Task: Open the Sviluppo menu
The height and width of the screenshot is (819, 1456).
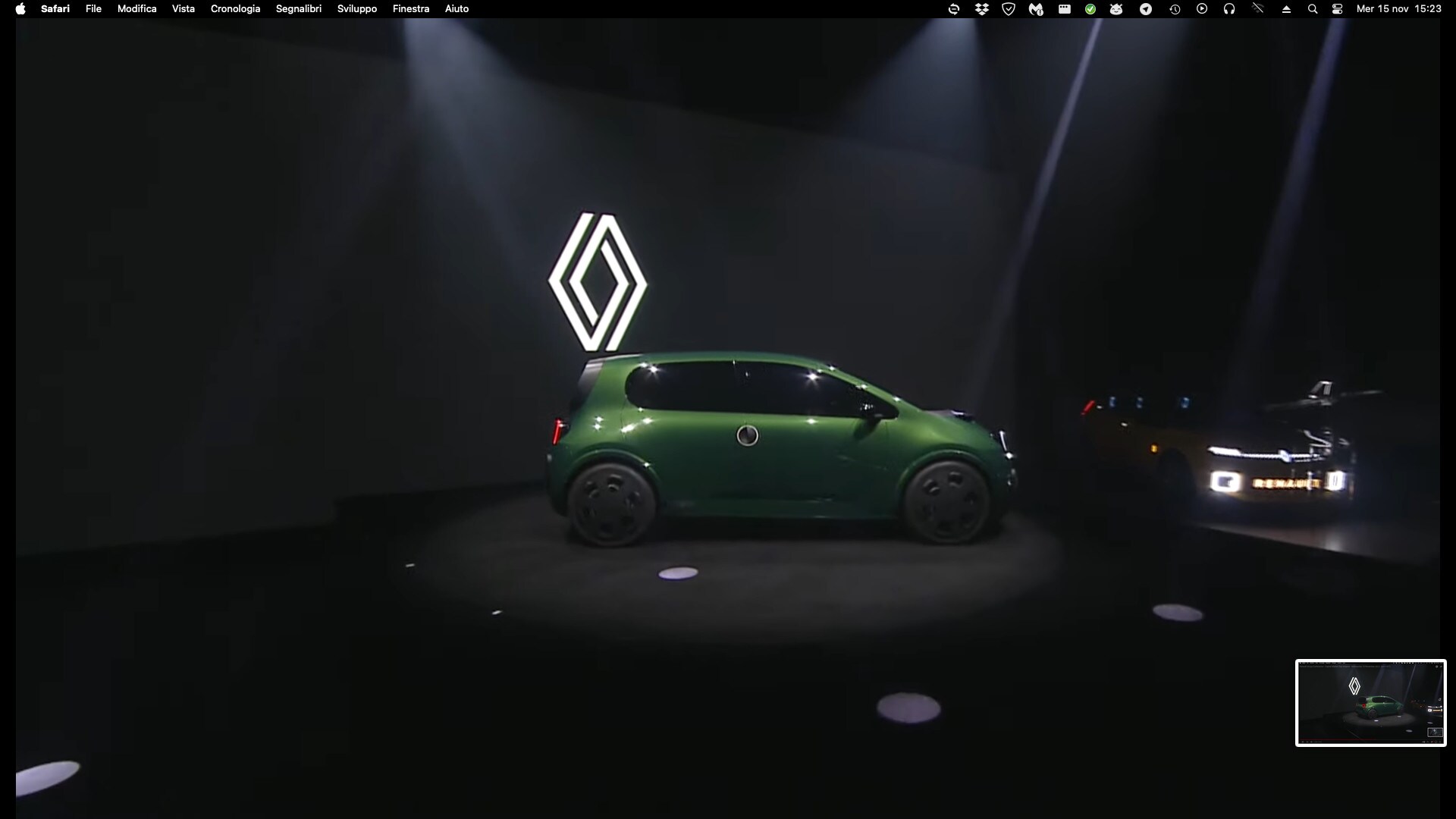Action: coord(357,9)
